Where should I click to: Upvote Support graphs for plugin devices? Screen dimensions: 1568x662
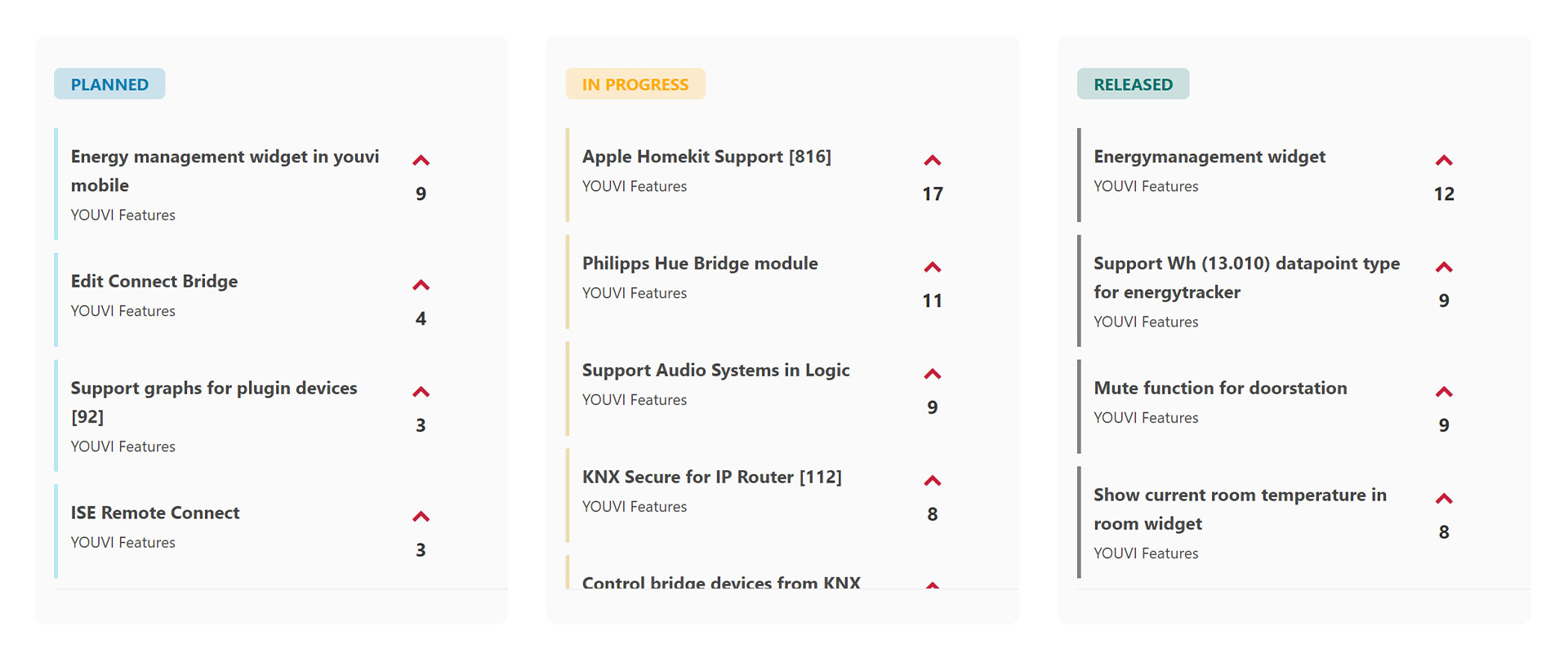421,393
